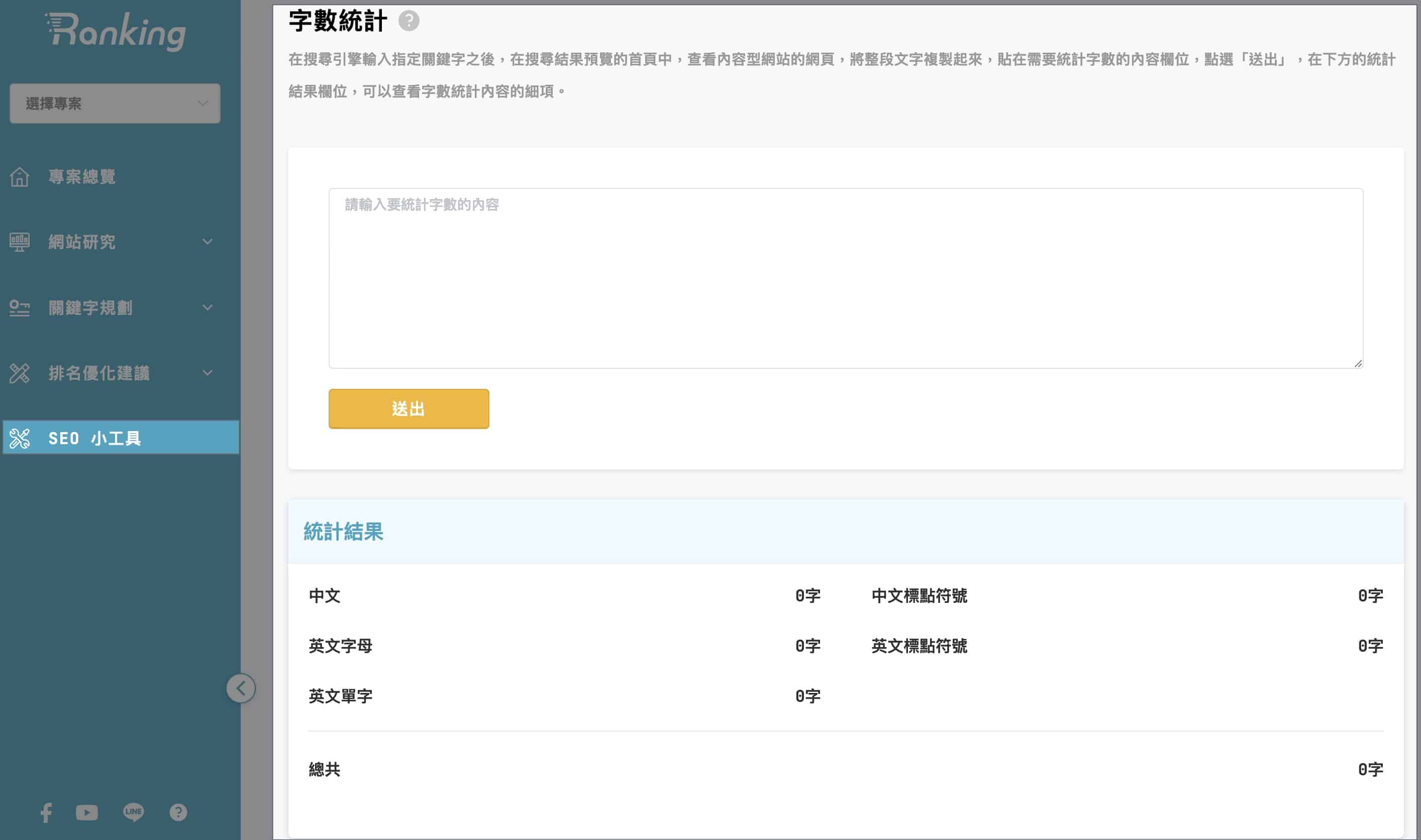This screenshot has height=840, width=1421.
Task: Click the home icon for 專案總覽
Action: (x=19, y=177)
